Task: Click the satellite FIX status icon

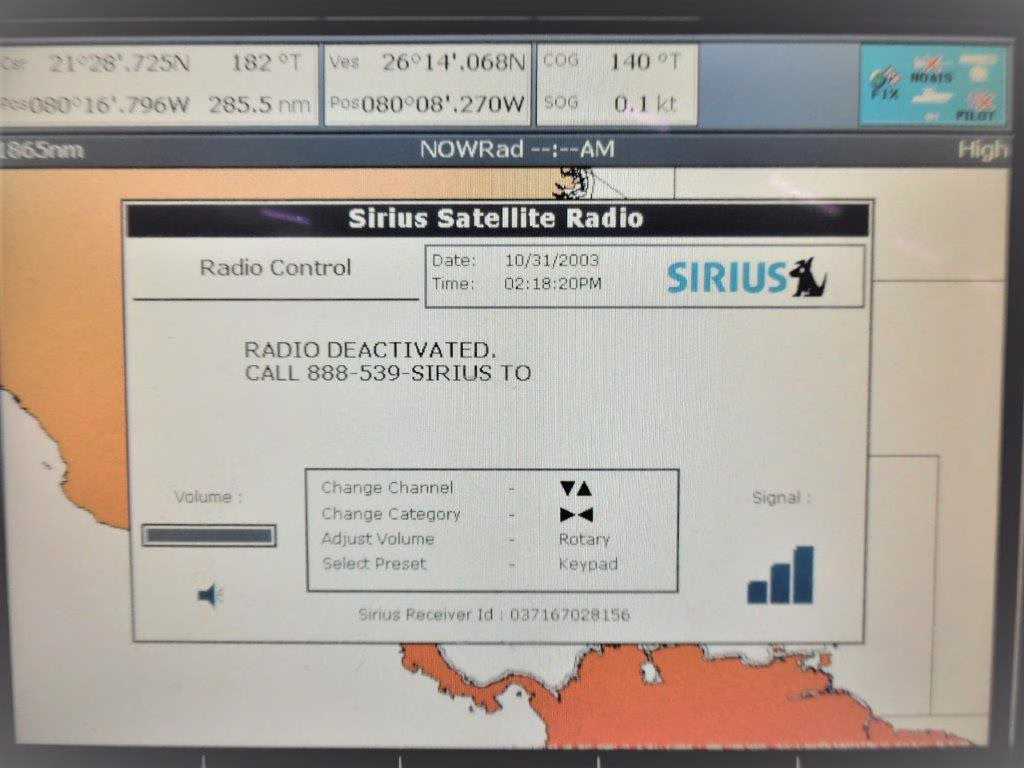Action: 885,85
